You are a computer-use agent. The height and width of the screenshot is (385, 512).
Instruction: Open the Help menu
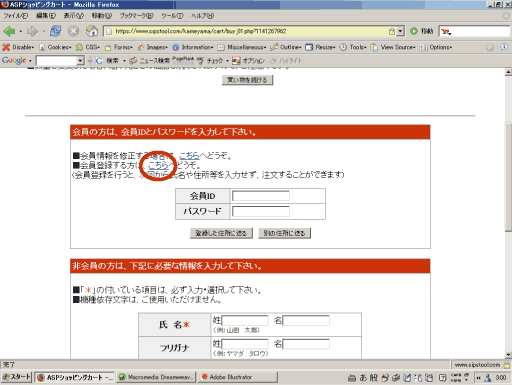[x=202, y=16]
